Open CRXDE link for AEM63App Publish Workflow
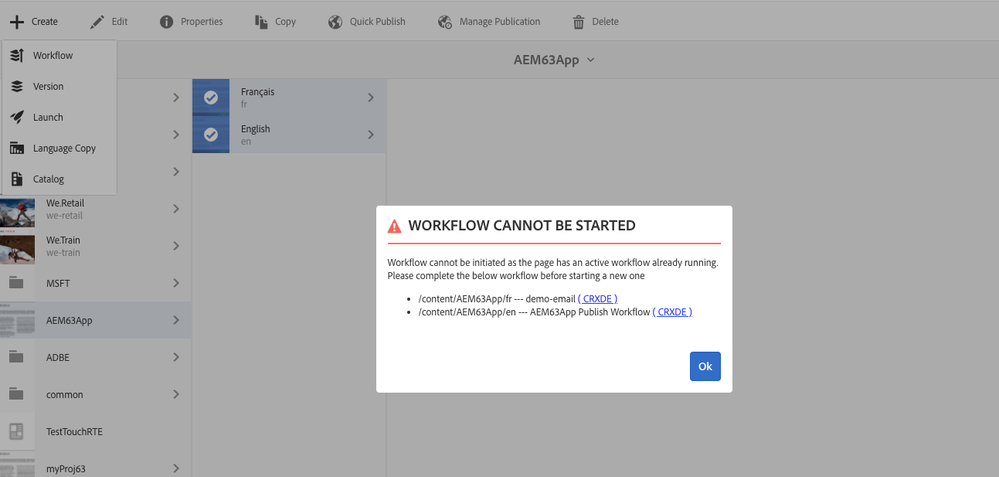This screenshot has height=477, width=999. (x=672, y=312)
